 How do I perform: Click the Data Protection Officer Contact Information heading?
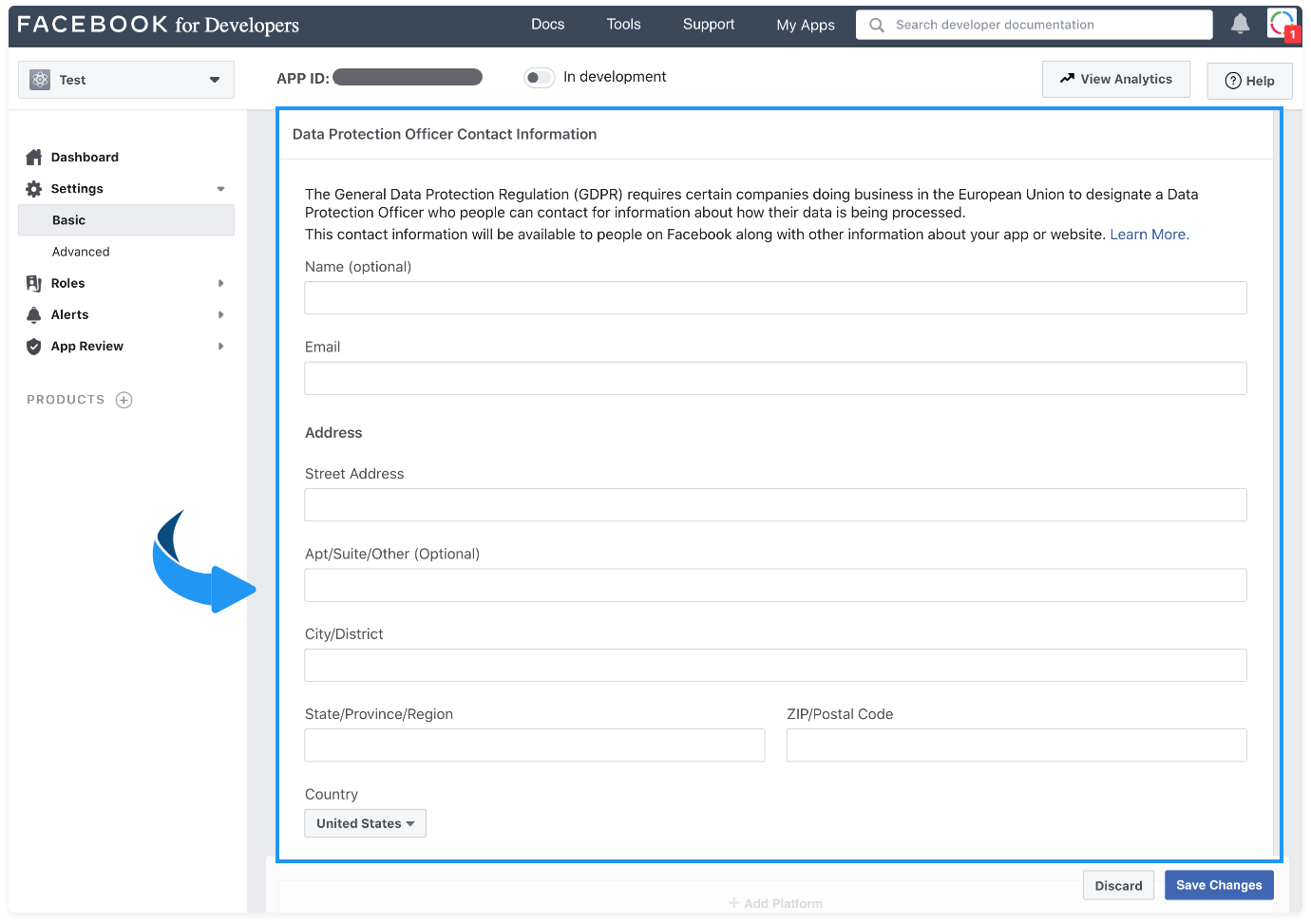point(445,135)
